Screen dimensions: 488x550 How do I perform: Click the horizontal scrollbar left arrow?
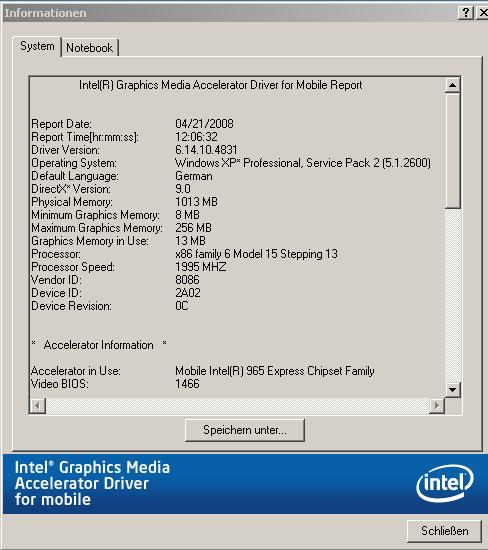tap(38, 406)
